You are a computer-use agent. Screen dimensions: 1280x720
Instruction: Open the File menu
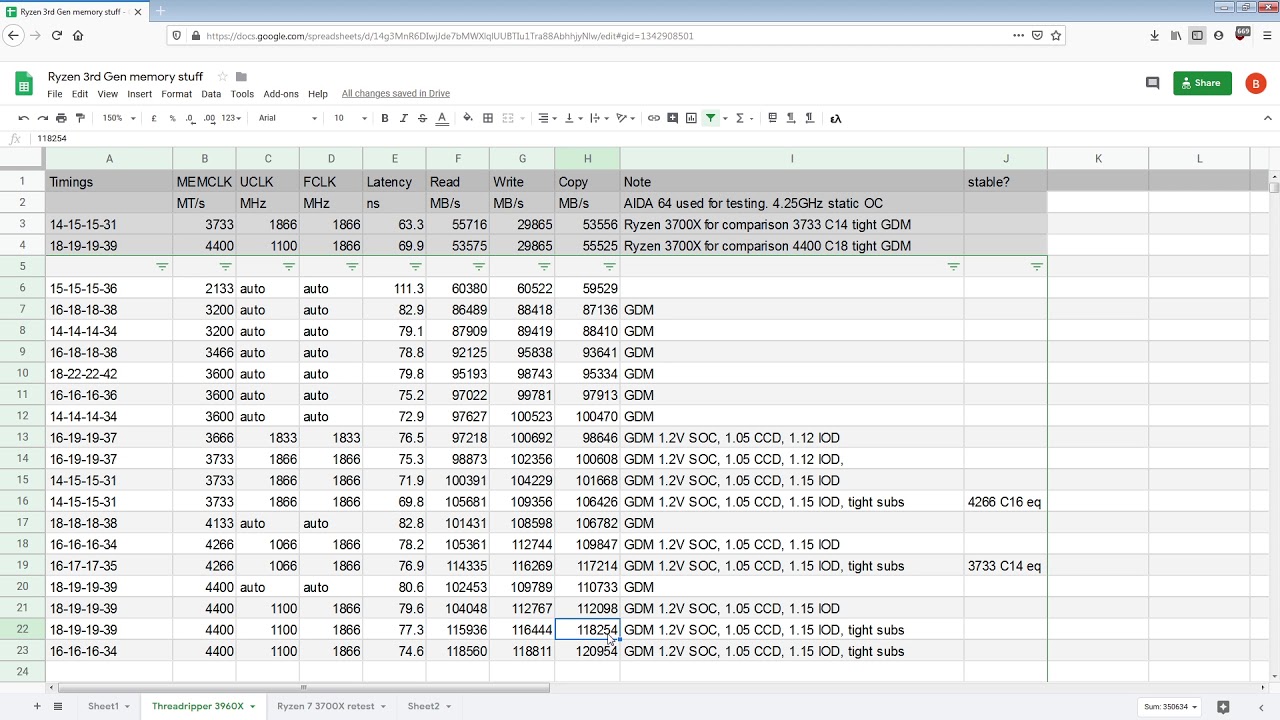pos(55,94)
